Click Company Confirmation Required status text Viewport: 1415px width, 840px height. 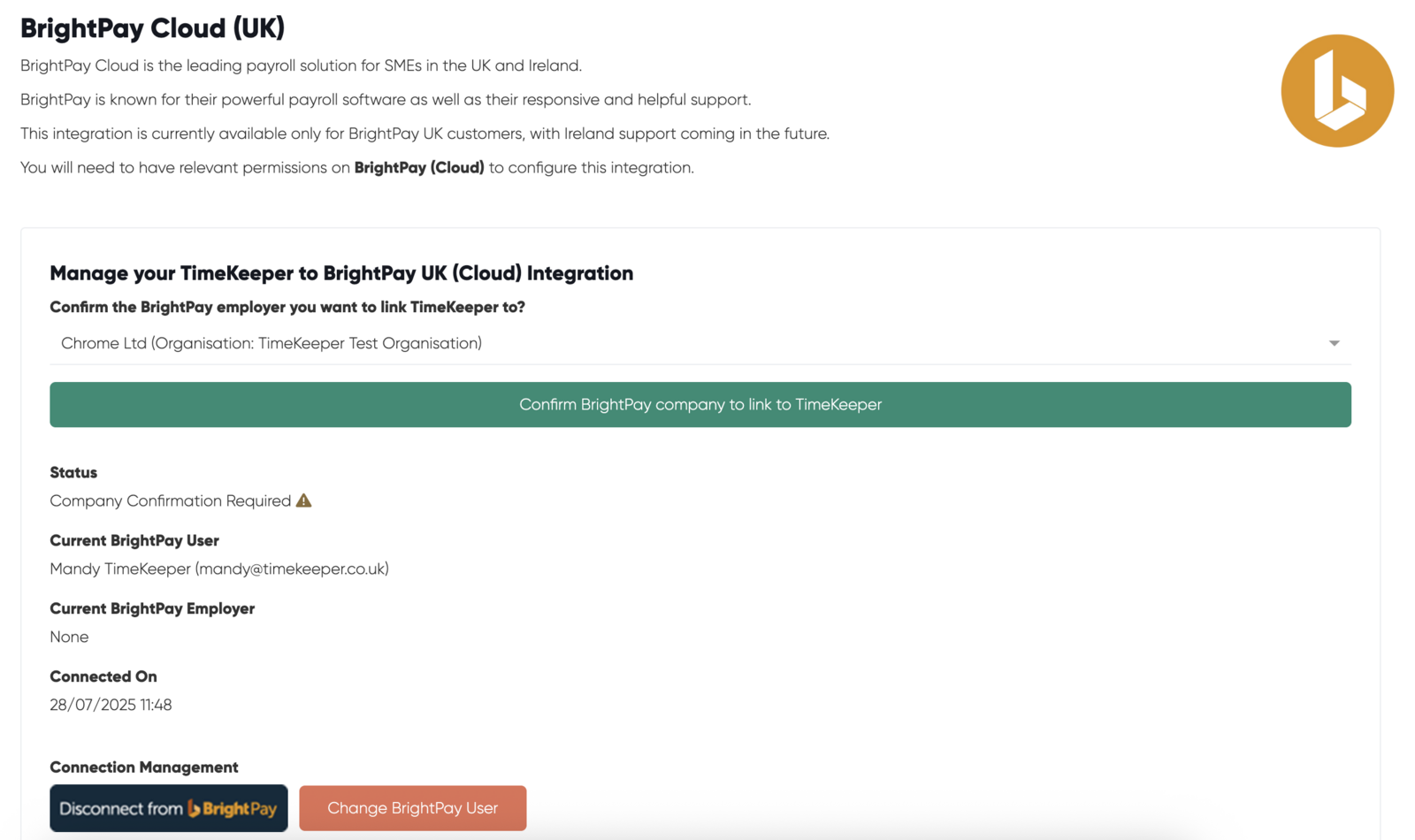click(x=171, y=500)
